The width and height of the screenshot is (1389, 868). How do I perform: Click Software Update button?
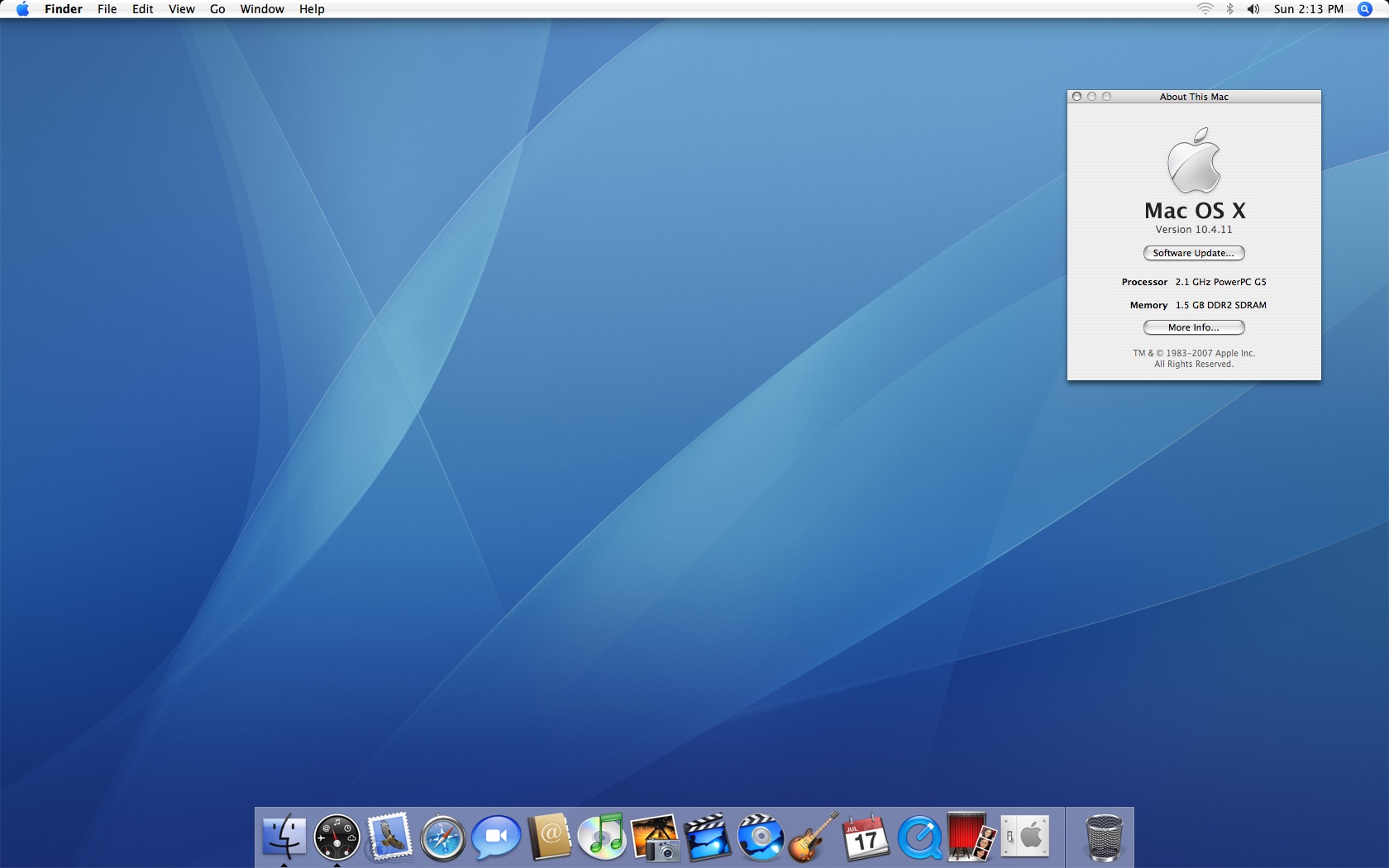pyautogui.click(x=1193, y=253)
